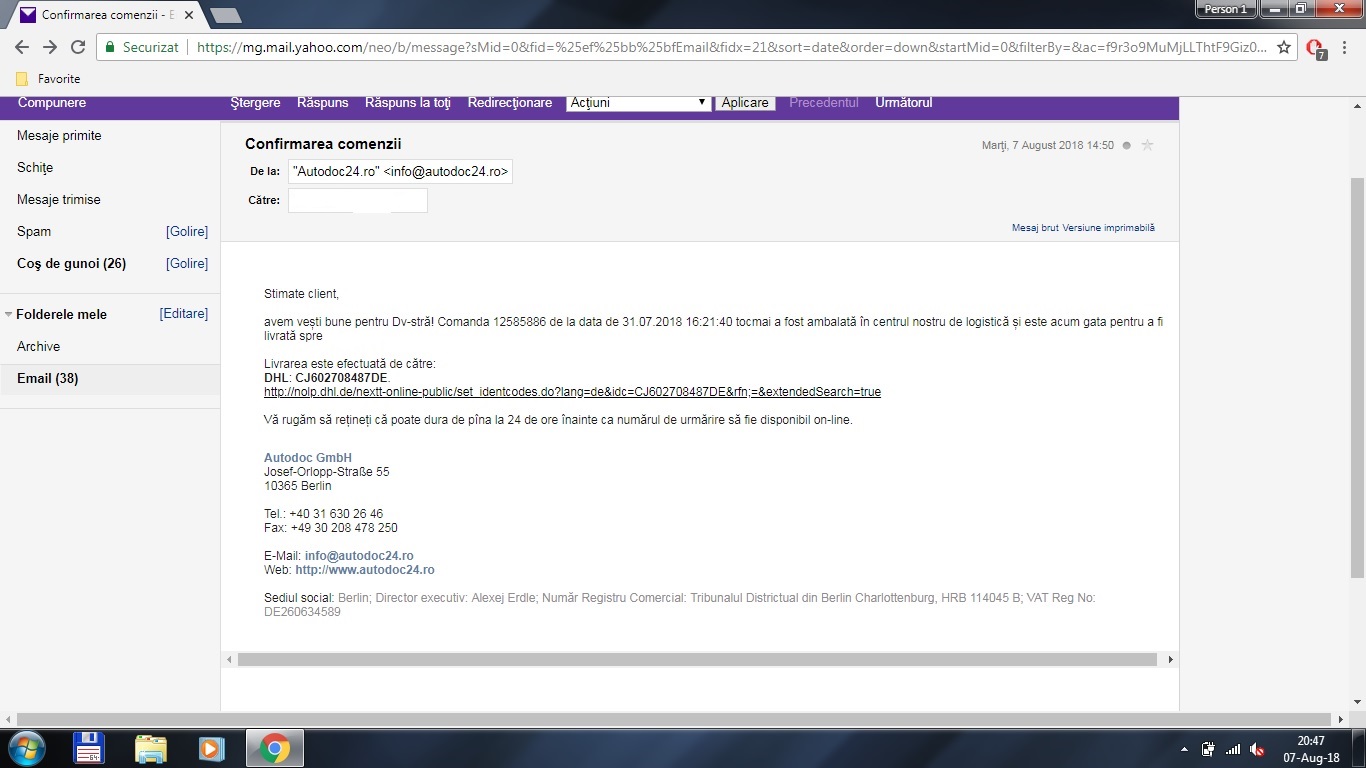This screenshot has width=1366, height=768.
Task: Open the Windows Start menu
Action: pyautogui.click(x=24, y=748)
